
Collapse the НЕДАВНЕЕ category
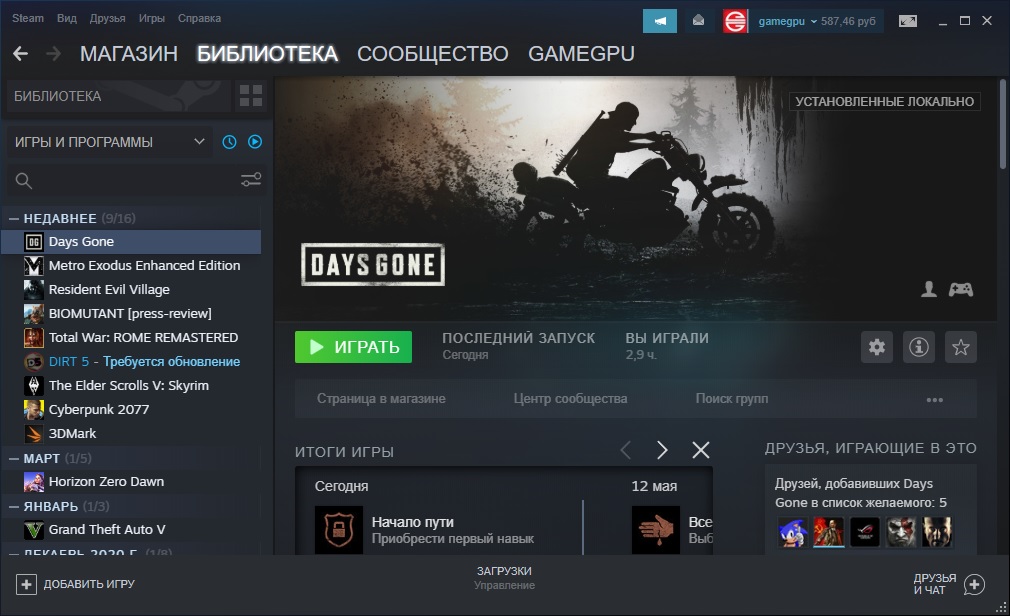(x=14, y=219)
